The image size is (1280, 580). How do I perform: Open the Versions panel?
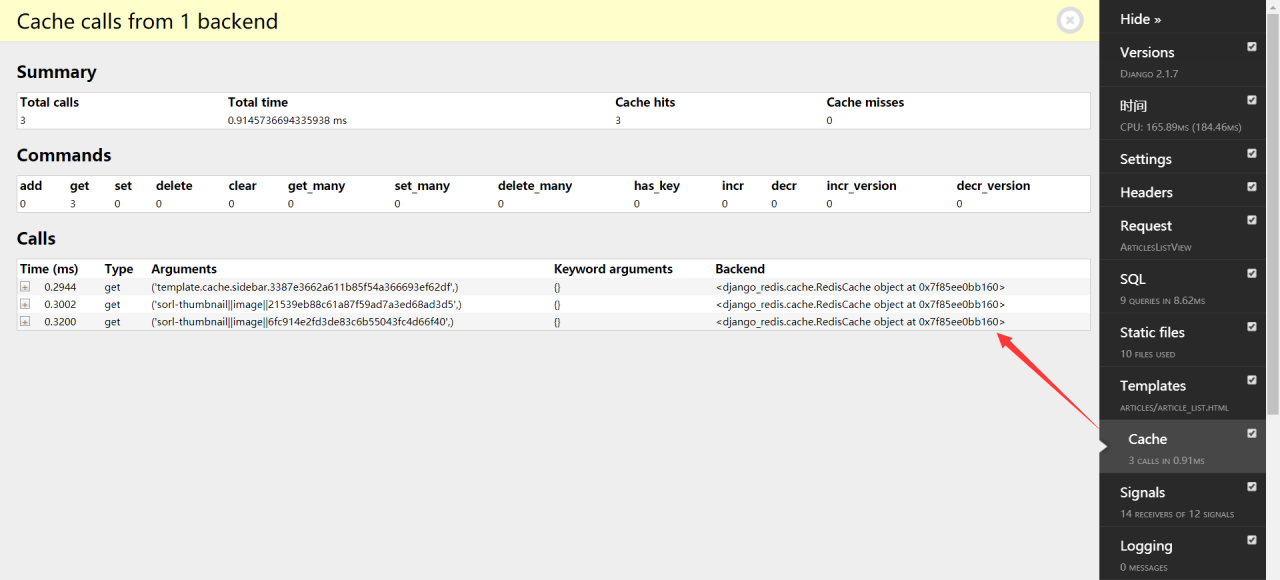click(x=1147, y=52)
